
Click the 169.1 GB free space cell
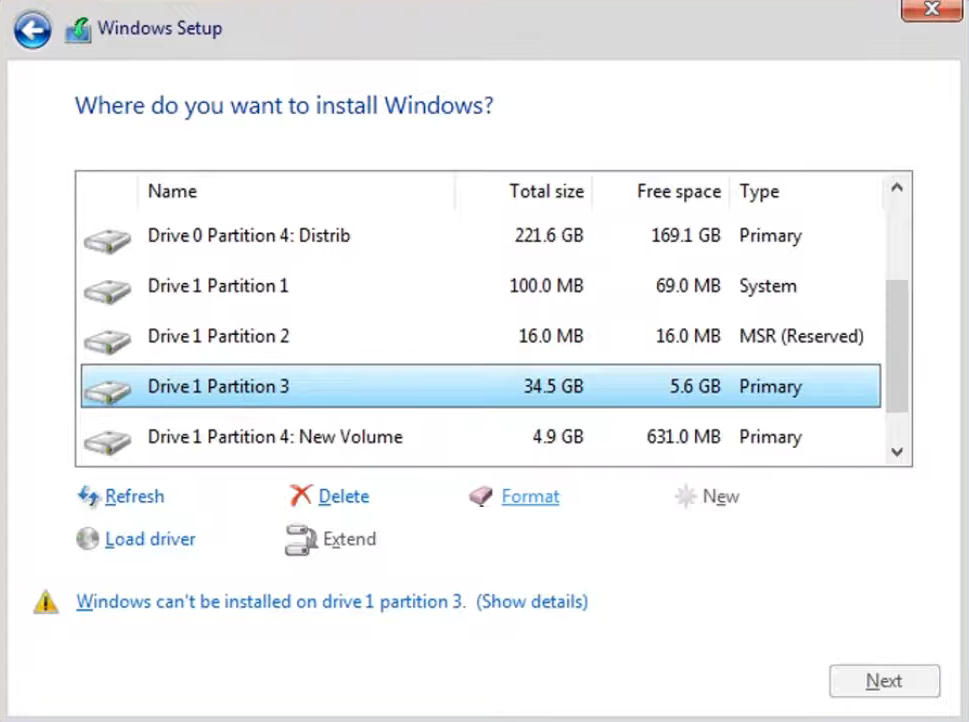[x=686, y=236]
